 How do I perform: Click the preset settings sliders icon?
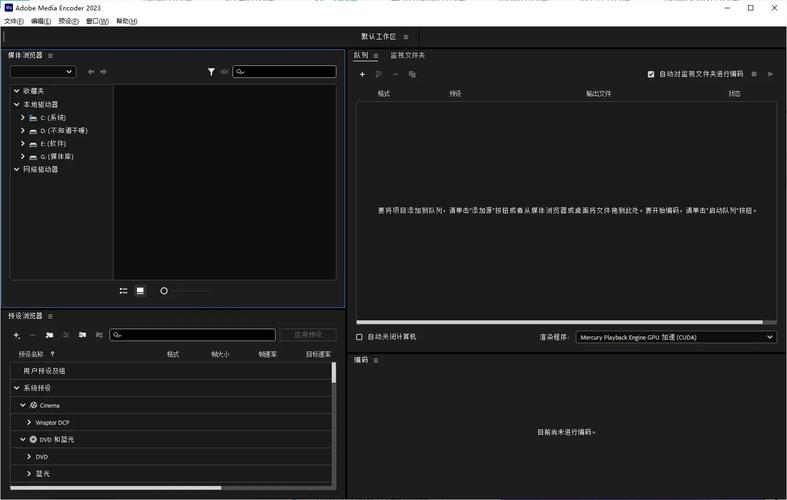66,335
